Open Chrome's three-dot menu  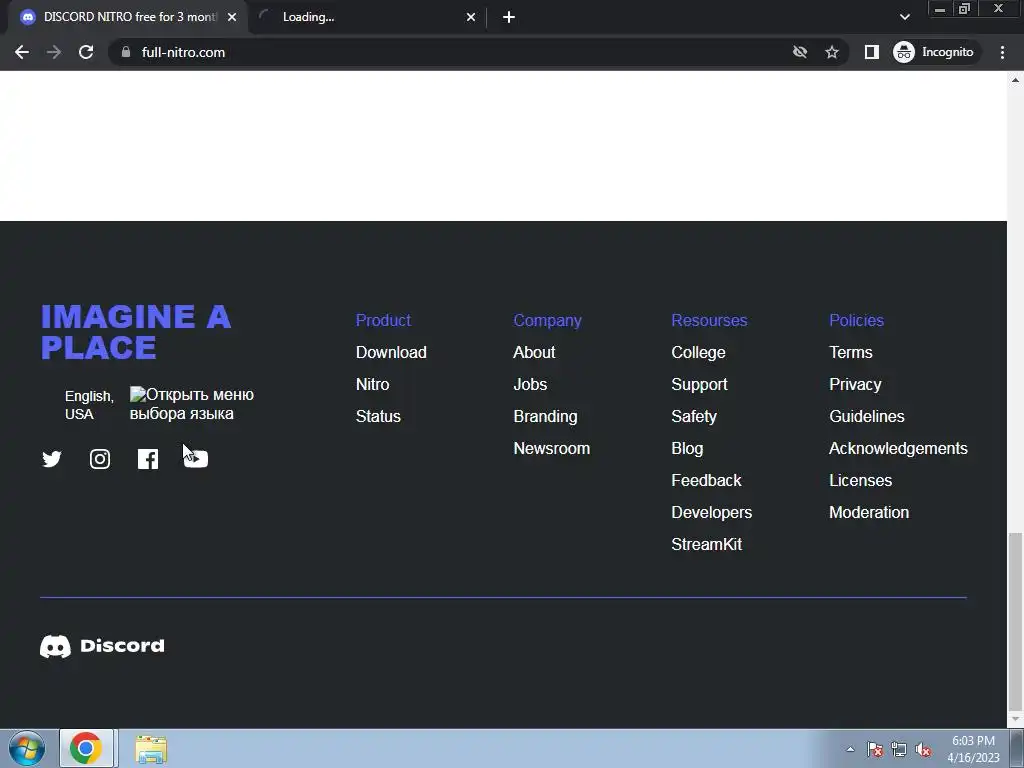pos(1002,52)
